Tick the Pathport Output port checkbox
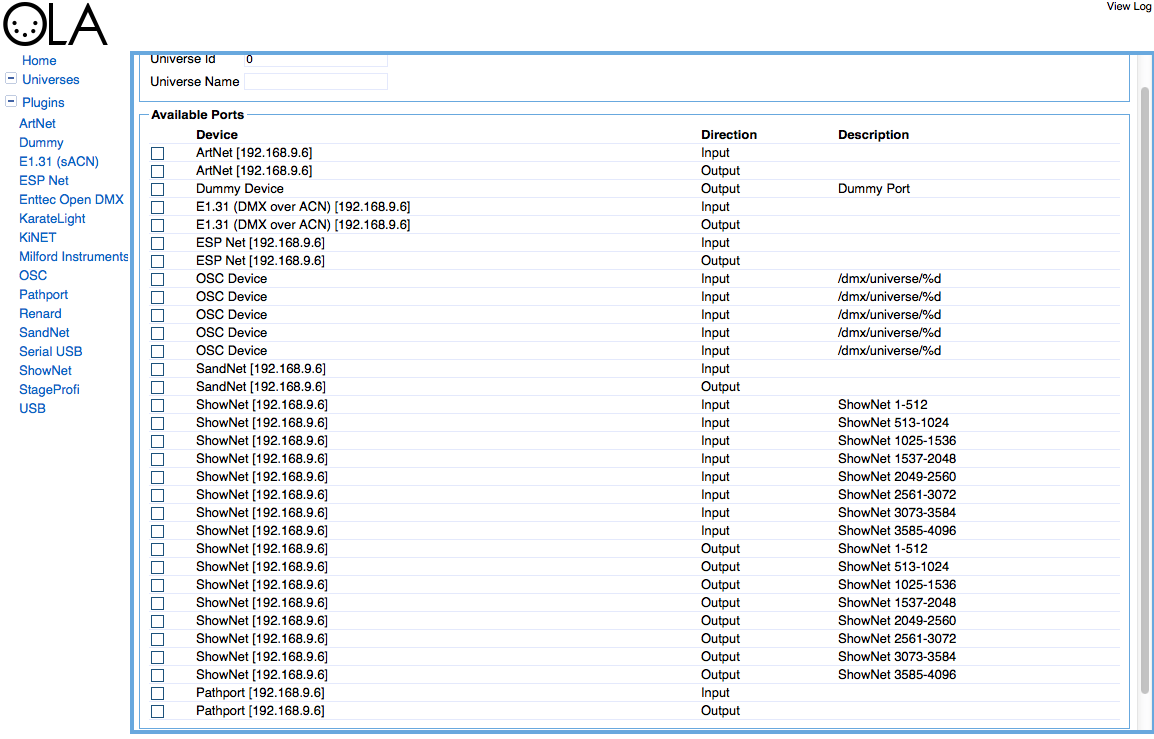Image resolution: width=1154 pixels, height=739 pixels. tap(158, 712)
